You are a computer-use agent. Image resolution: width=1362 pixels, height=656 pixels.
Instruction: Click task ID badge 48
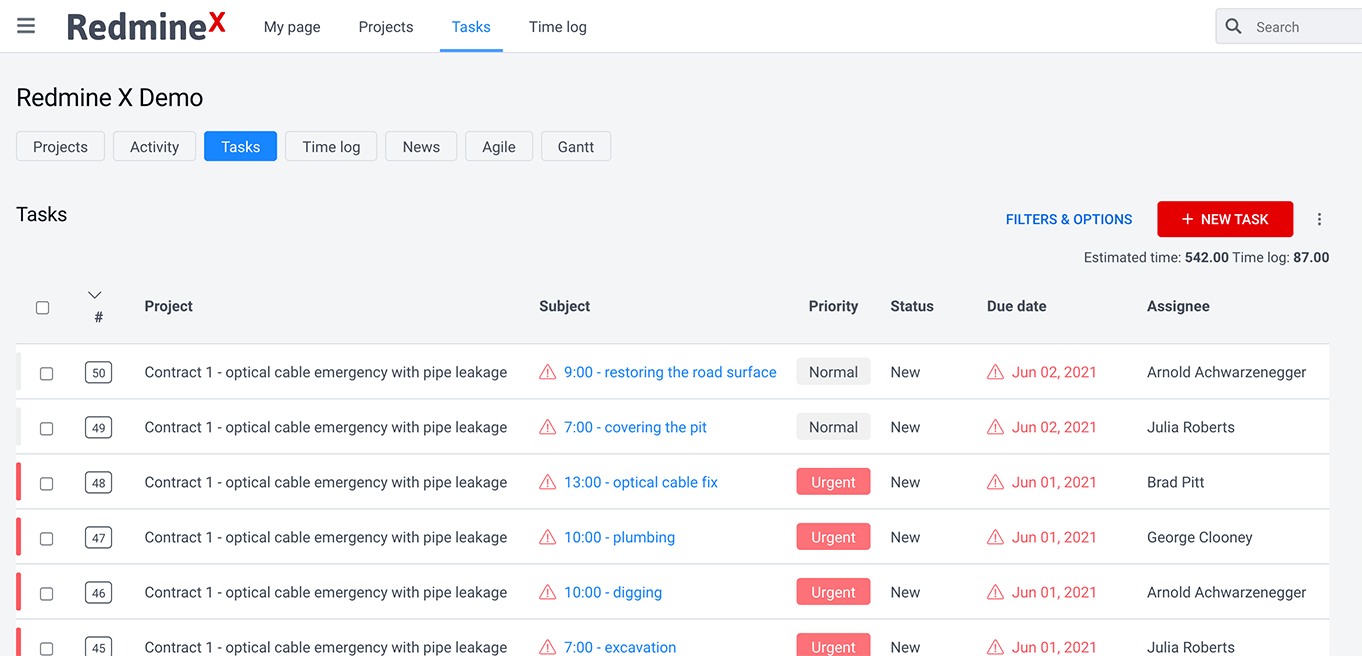(x=98, y=483)
